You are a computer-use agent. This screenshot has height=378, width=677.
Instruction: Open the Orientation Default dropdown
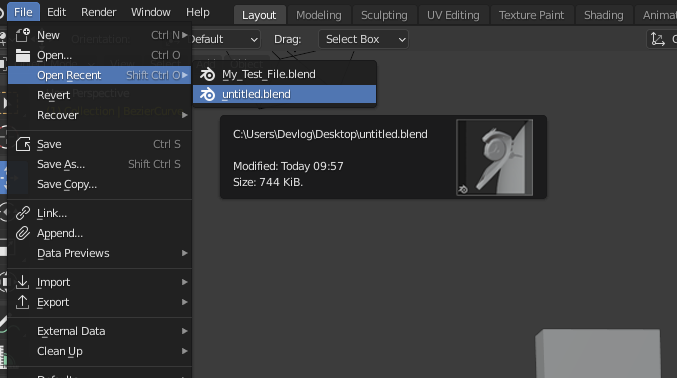[225, 39]
